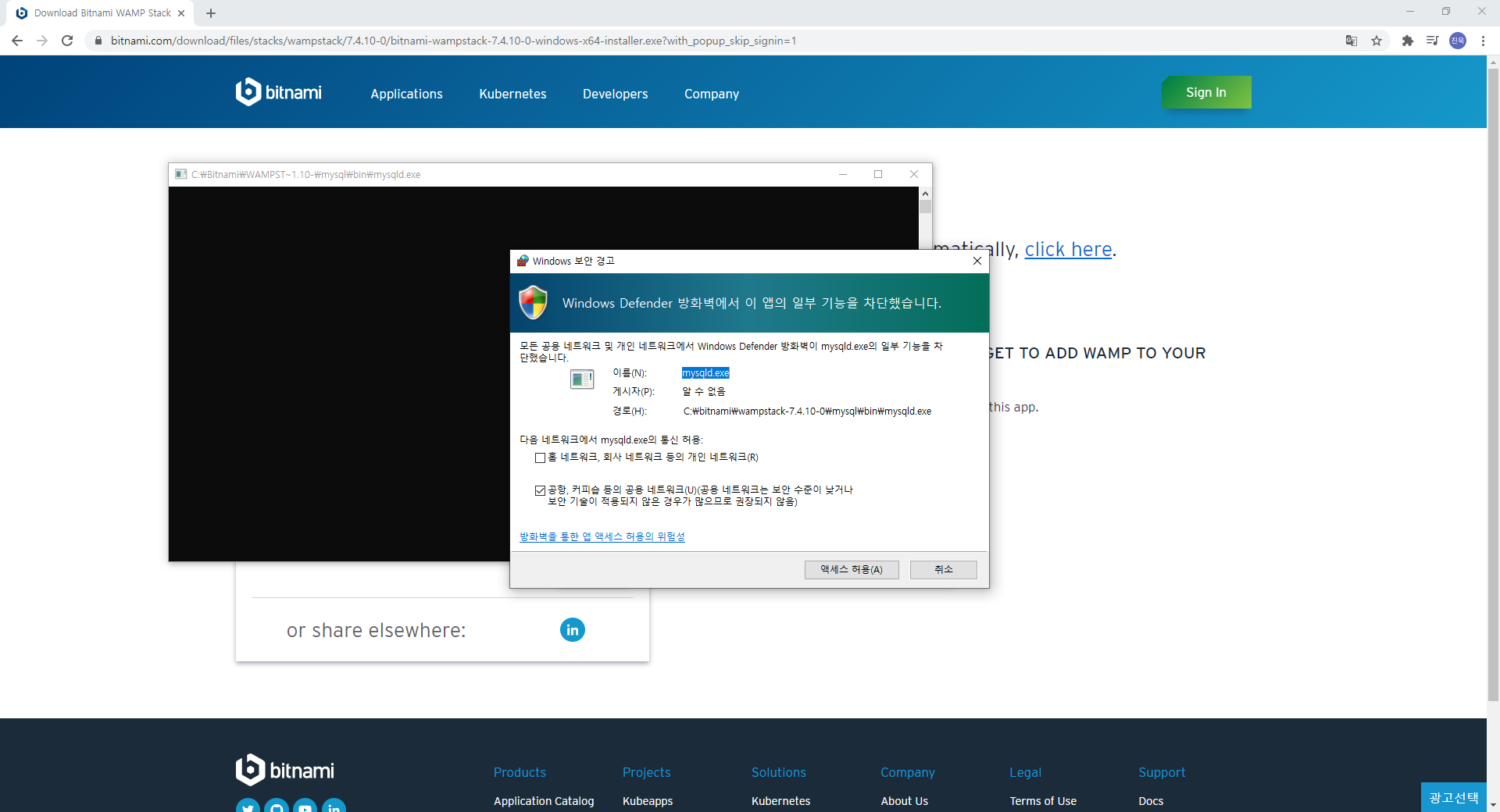Click the 'or share elsewhere:' text
This screenshot has height=812, width=1500.
tap(376, 630)
